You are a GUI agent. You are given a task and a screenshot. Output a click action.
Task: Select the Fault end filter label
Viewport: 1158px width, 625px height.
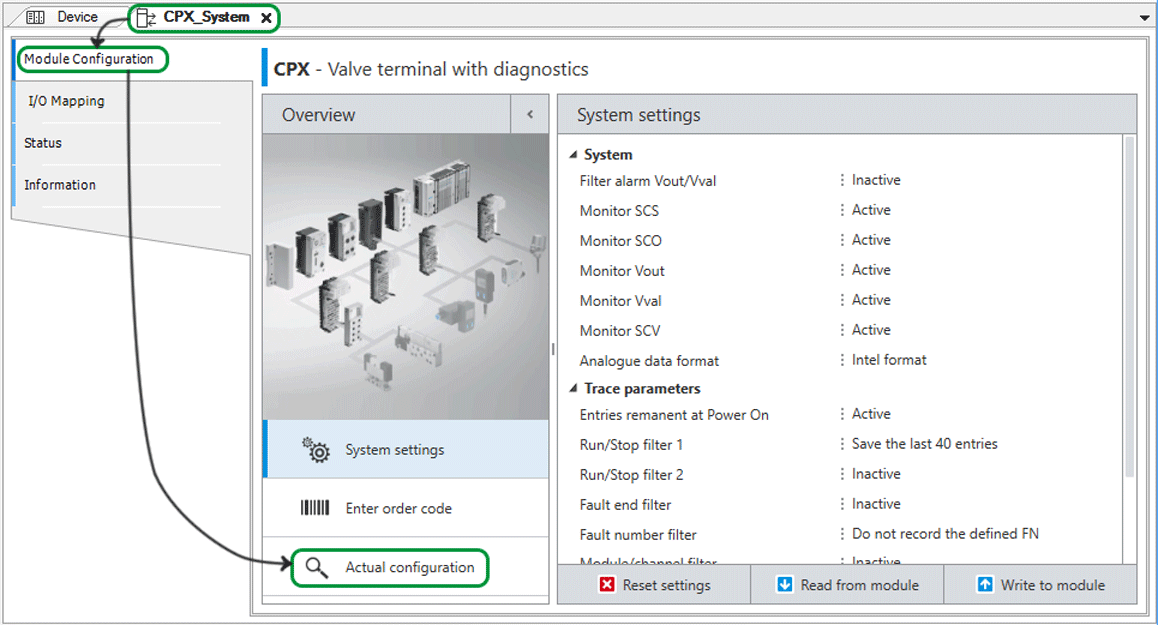point(626,505)
